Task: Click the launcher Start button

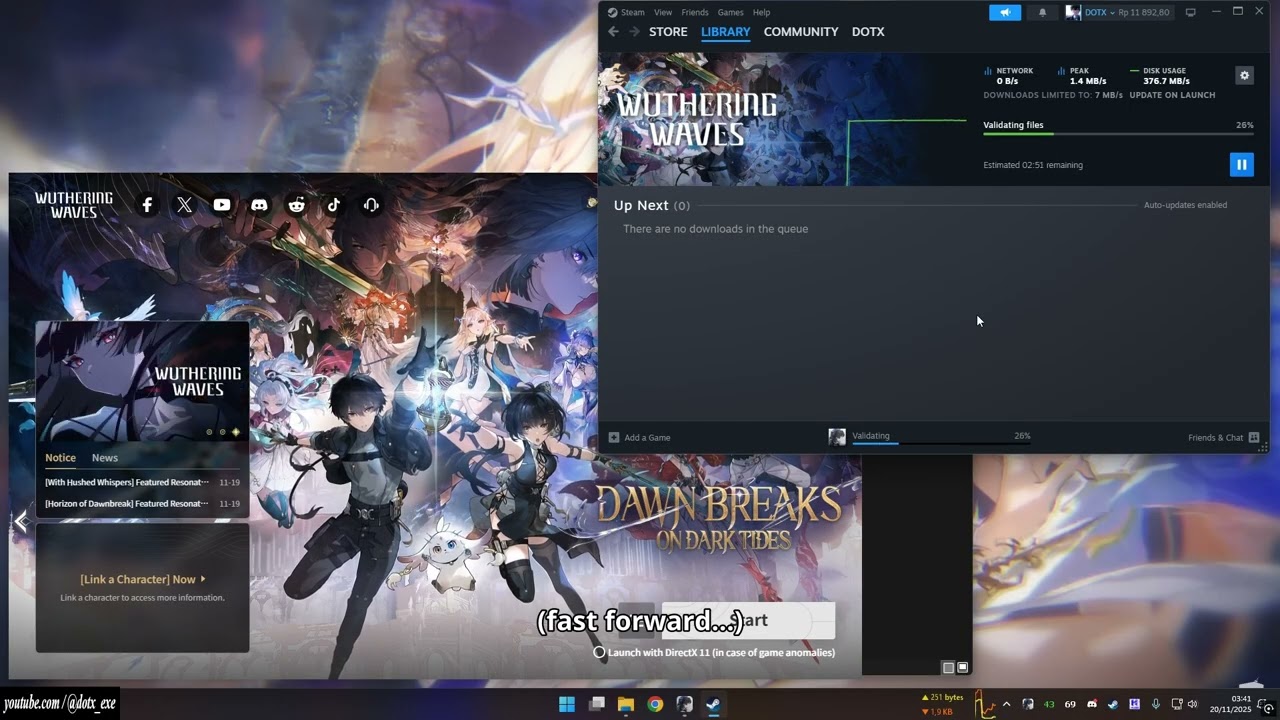Action: [748, 620]
